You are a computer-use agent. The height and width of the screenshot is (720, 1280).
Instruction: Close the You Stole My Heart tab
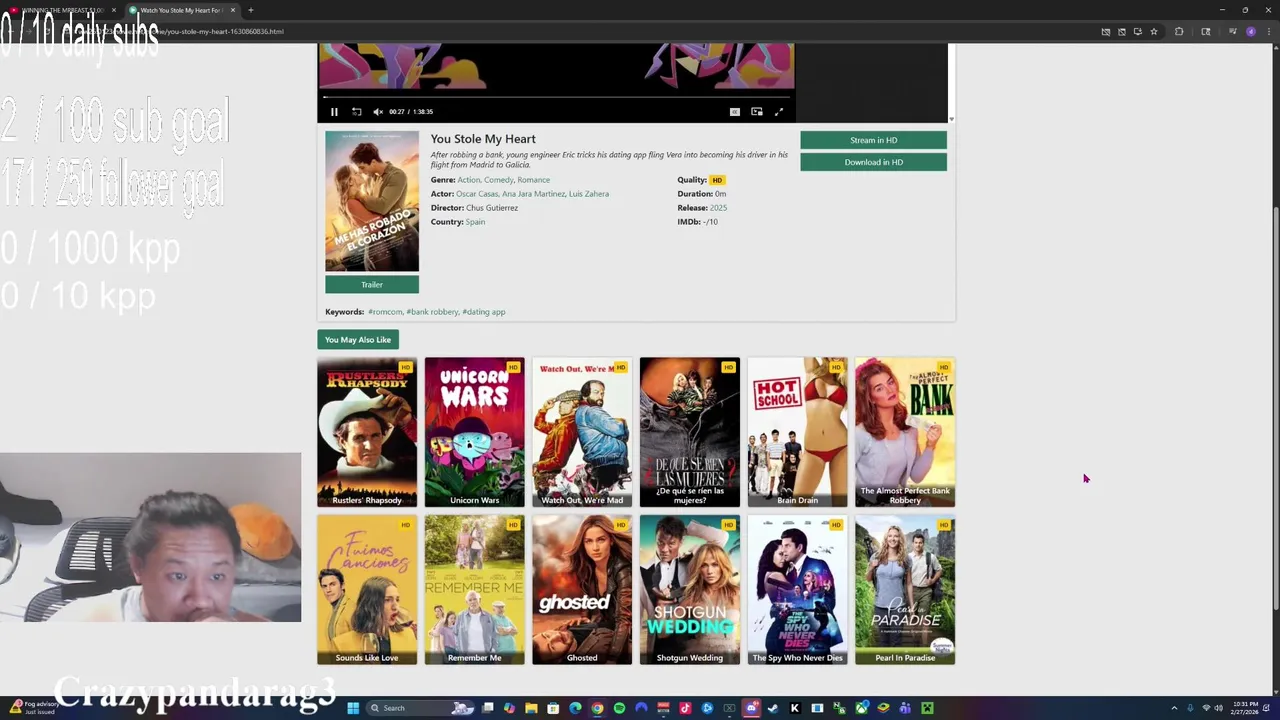coord(233,10)
